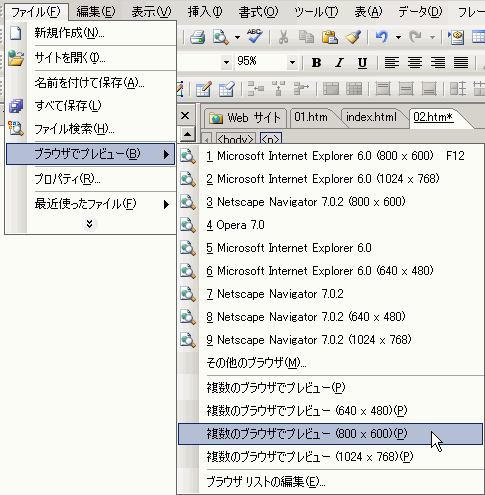485x495 pixels.
Task: Select すべて保存(L) menu entry
Action: point(91,106)
